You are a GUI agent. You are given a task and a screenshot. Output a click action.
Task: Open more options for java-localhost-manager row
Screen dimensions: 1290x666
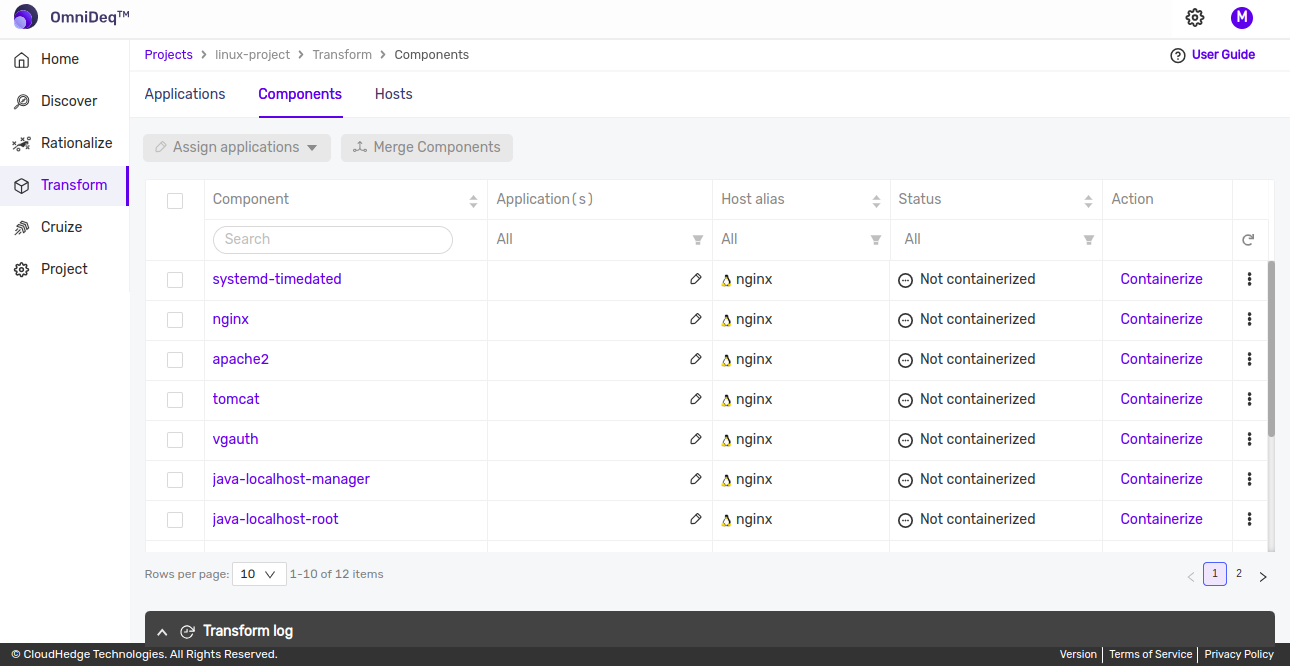tap(1249, 479)
